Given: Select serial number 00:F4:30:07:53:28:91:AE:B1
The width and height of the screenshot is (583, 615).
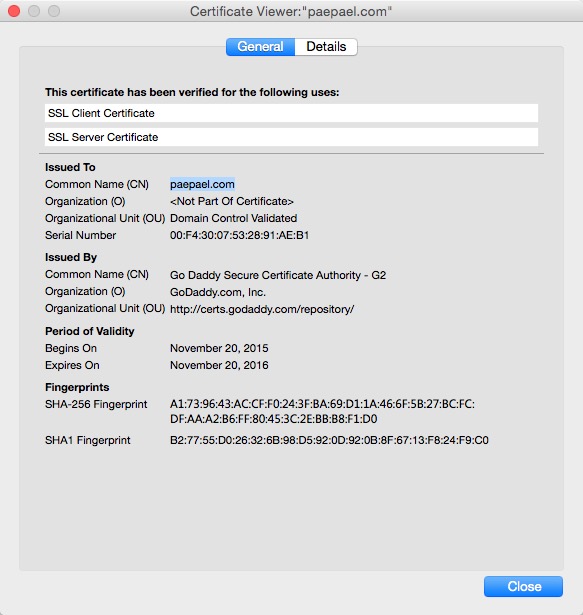Looking at the screenshot, I should [x=240, y=235].
